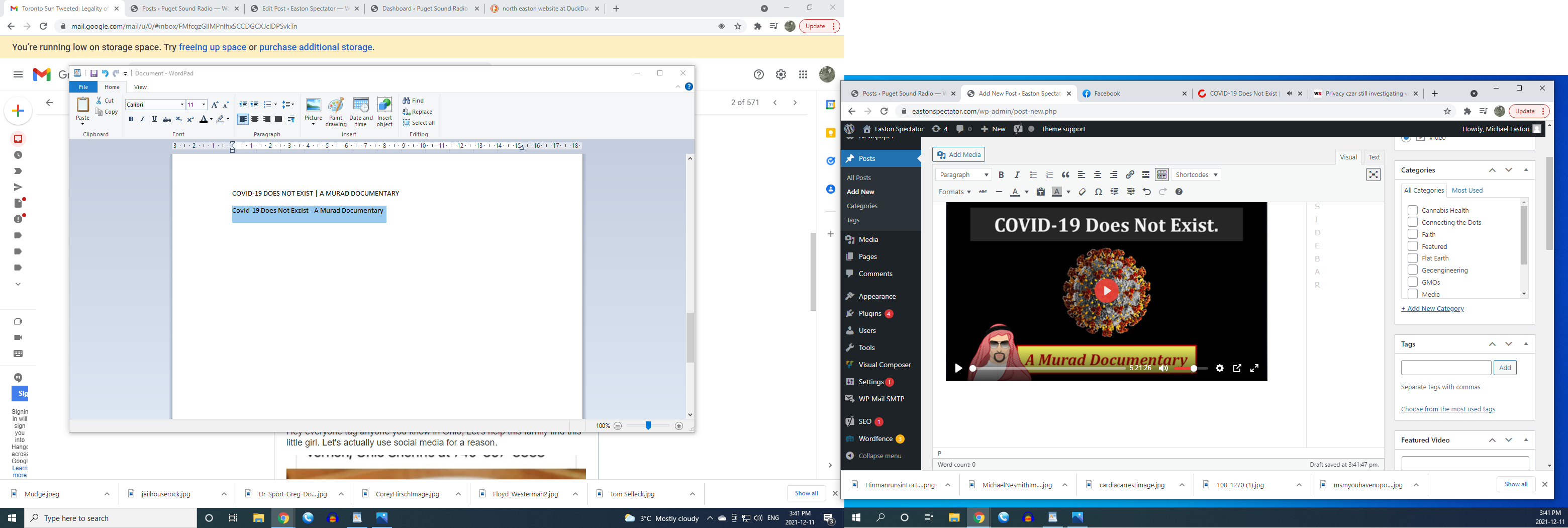Open video settings gear icon
The height and width of the screenshot is (528, 1568).
pyautogui.click(x=1219, y=369)
